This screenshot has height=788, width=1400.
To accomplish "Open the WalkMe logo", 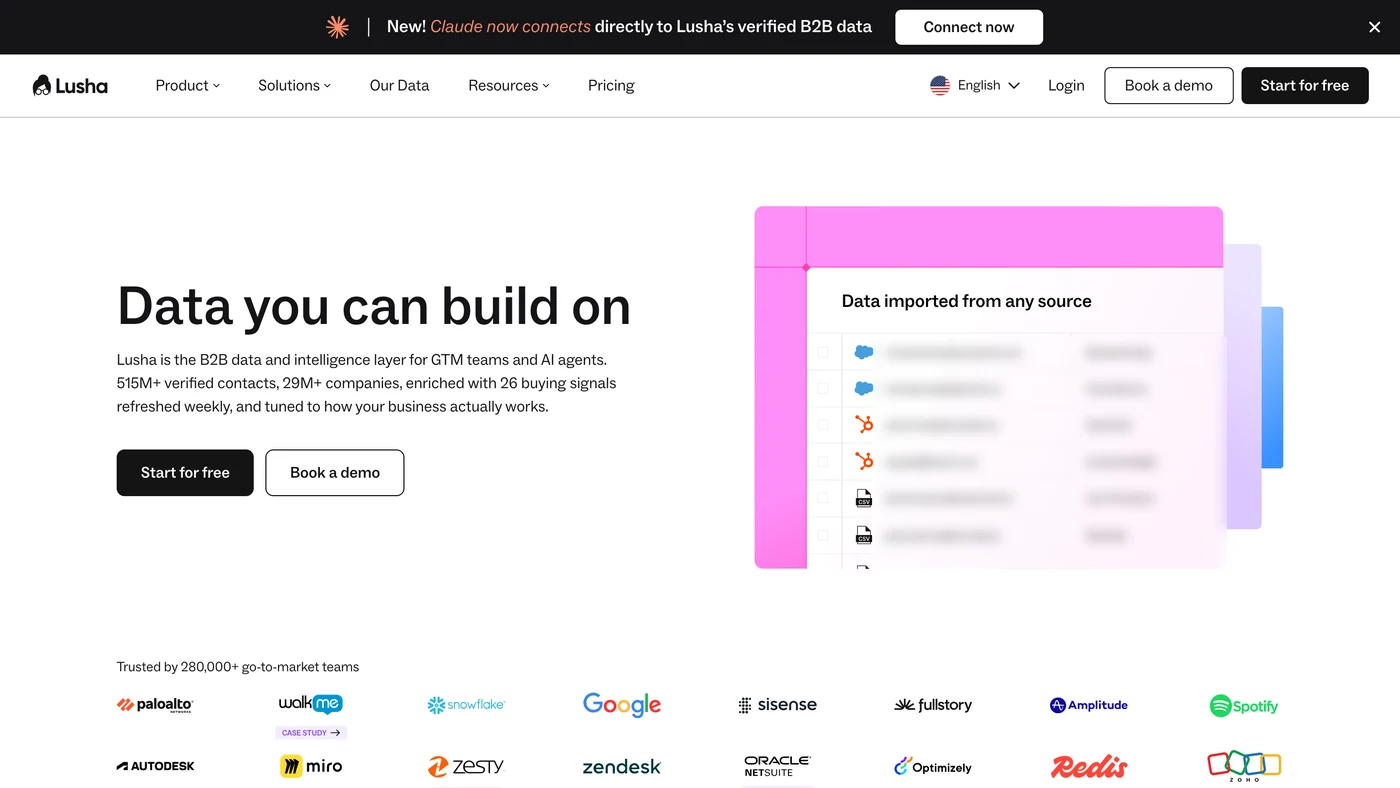I will (x=311, y=704).
